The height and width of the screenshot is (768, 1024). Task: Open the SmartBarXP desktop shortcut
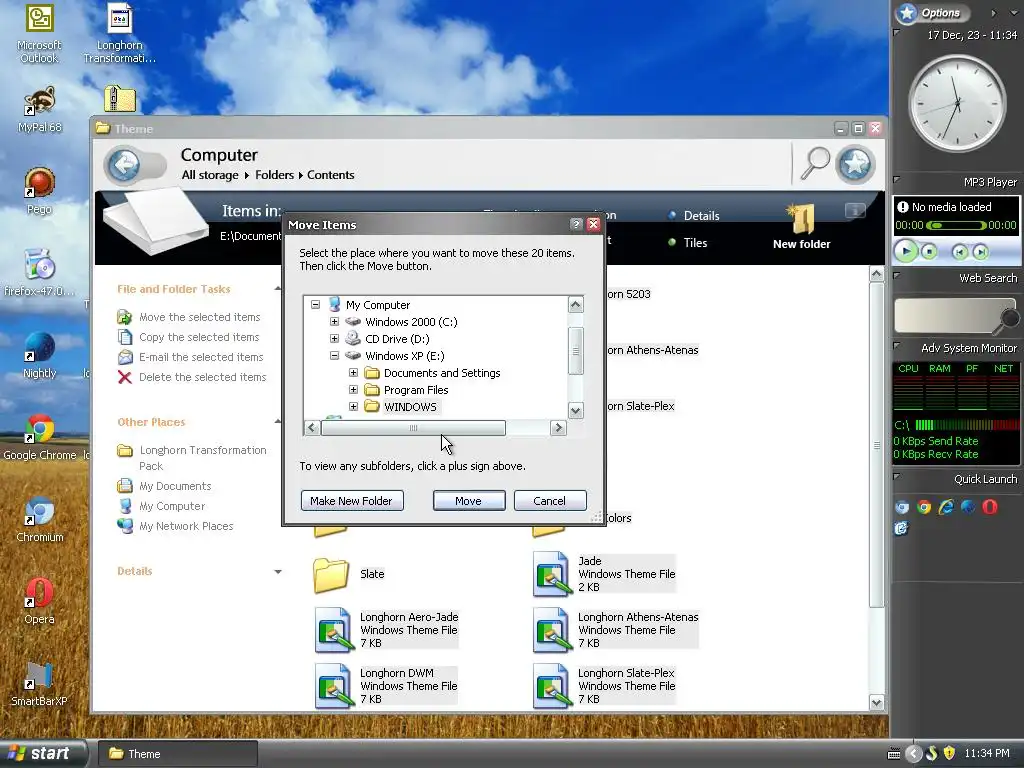[x=39, y=683]
